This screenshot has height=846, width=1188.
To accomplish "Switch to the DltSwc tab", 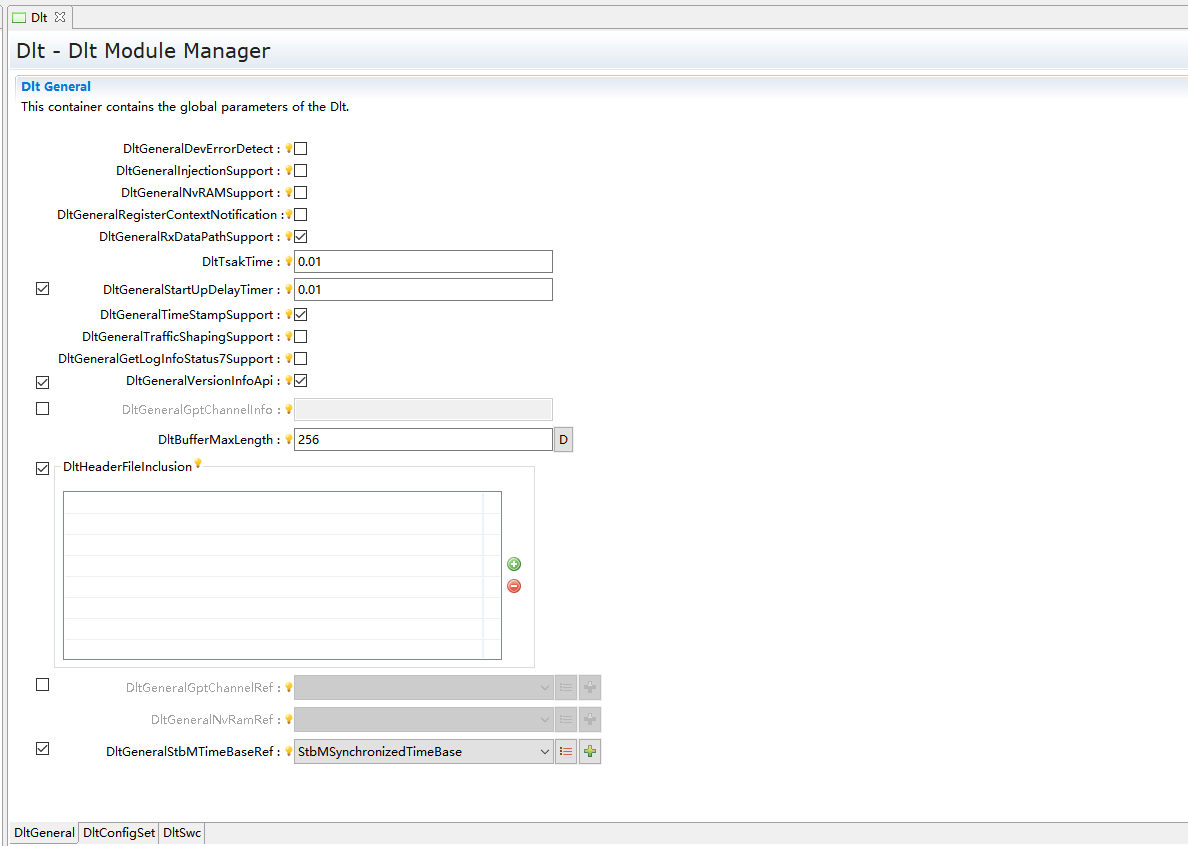I will [x=182, y=833].
